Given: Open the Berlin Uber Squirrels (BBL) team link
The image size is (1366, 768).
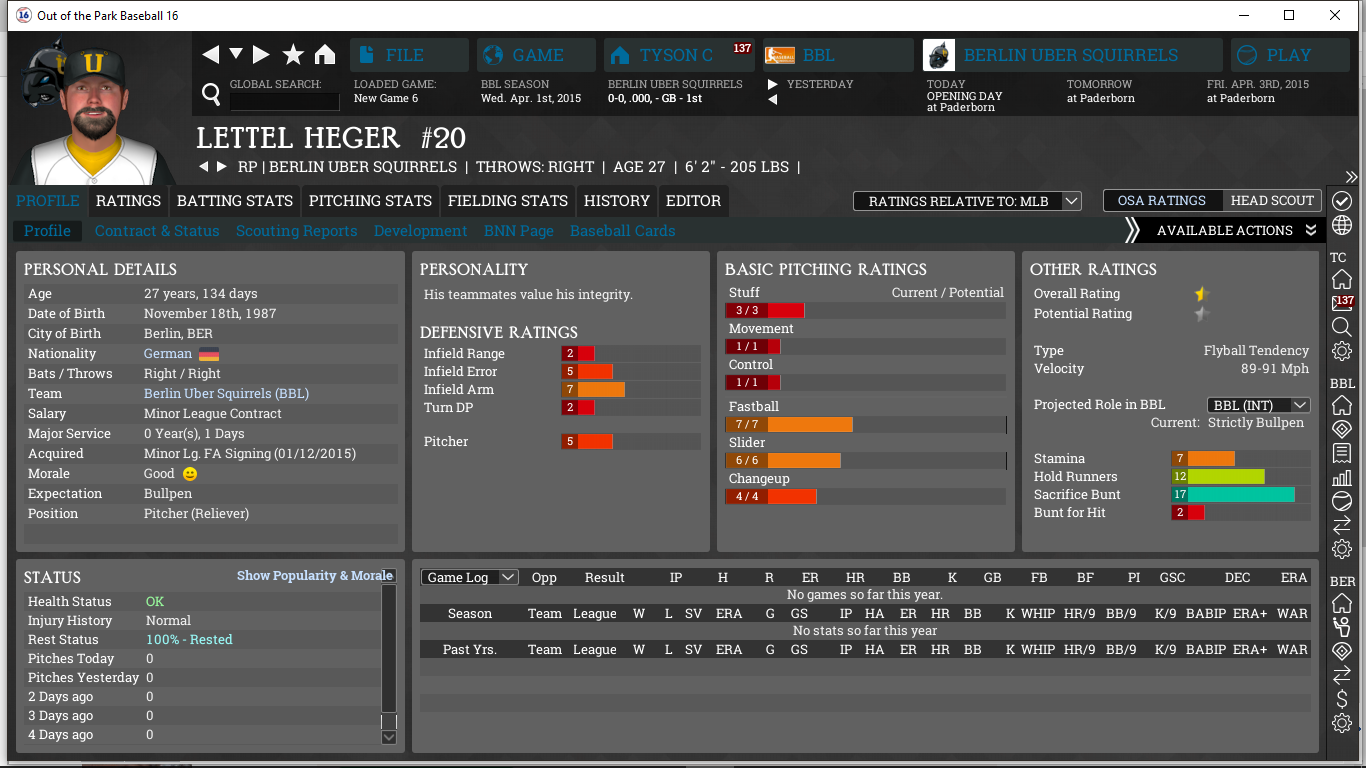Looking at the screenshot, I should click(226, 394).
